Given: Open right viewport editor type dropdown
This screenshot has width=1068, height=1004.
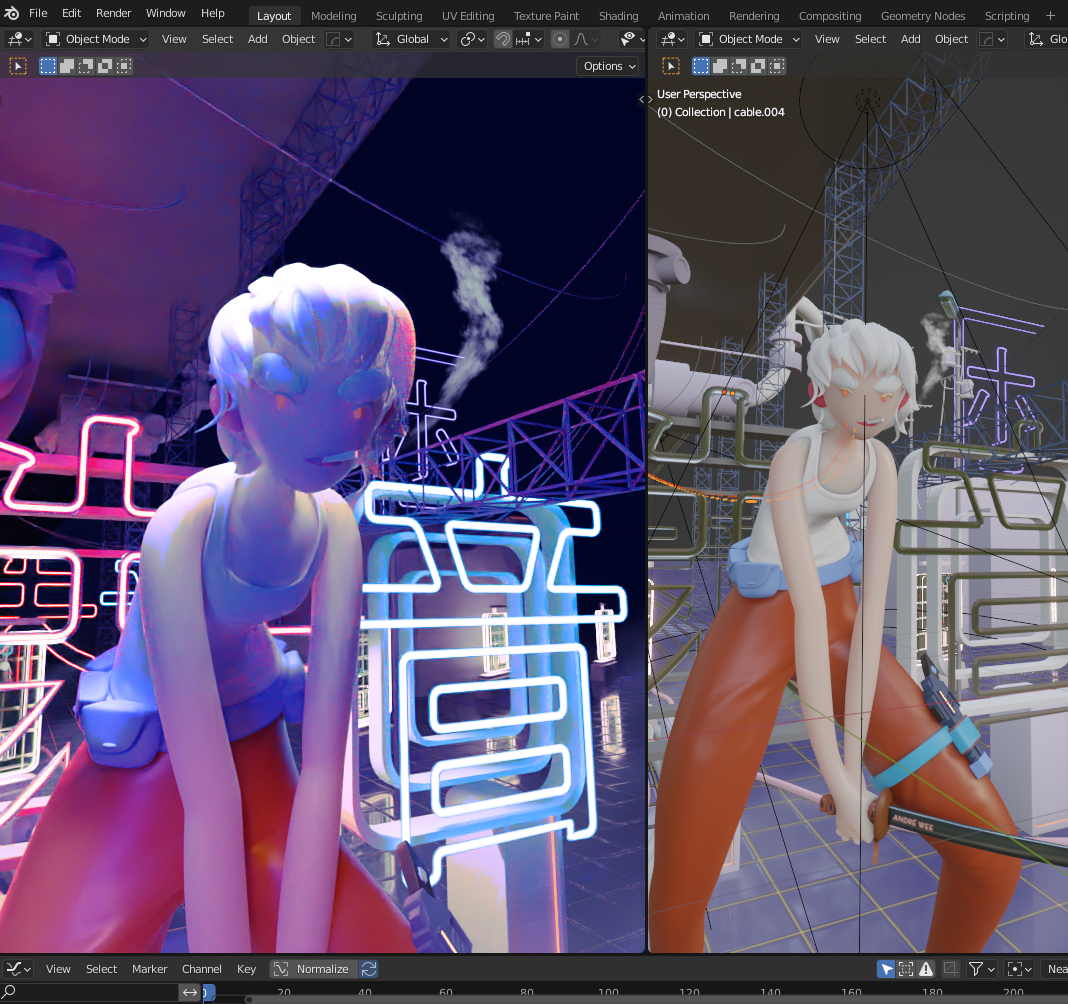Looking at the screenshot, I should click(x=672, y=39).
